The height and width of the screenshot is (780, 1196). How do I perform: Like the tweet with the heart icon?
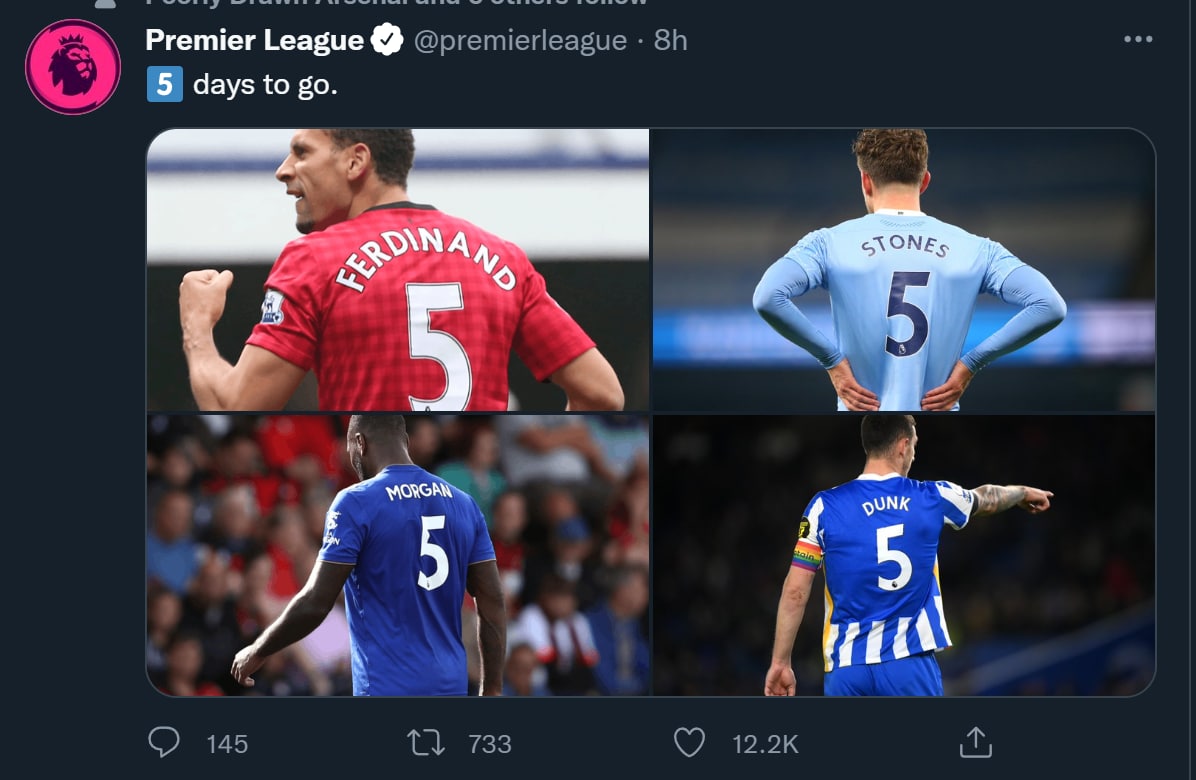pos(689,742)
